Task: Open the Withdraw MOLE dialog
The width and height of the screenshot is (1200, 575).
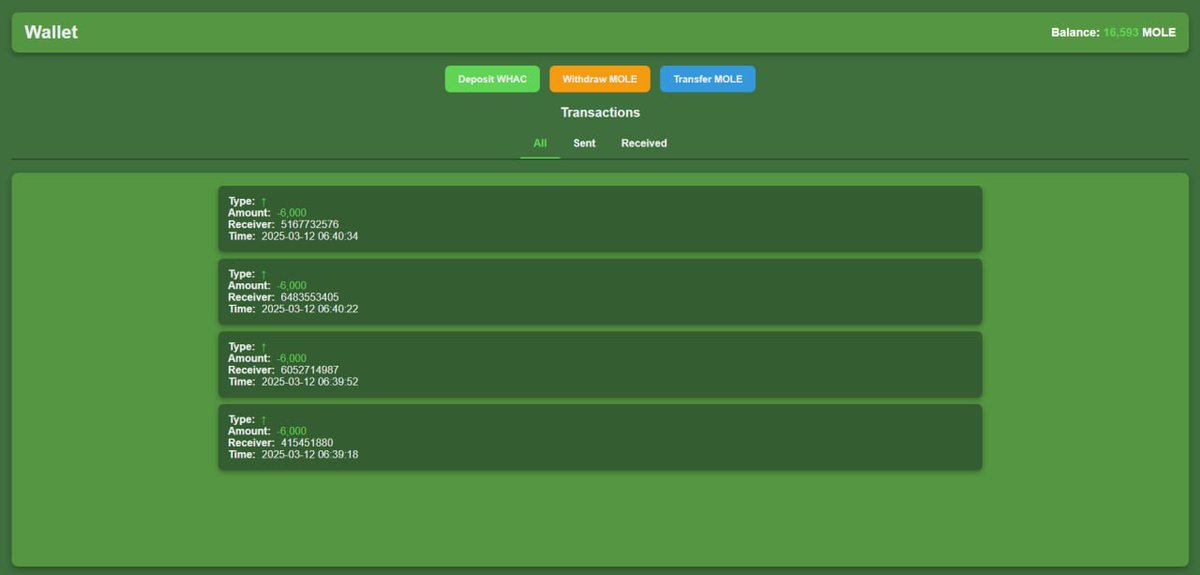Action: coord(600,79)
